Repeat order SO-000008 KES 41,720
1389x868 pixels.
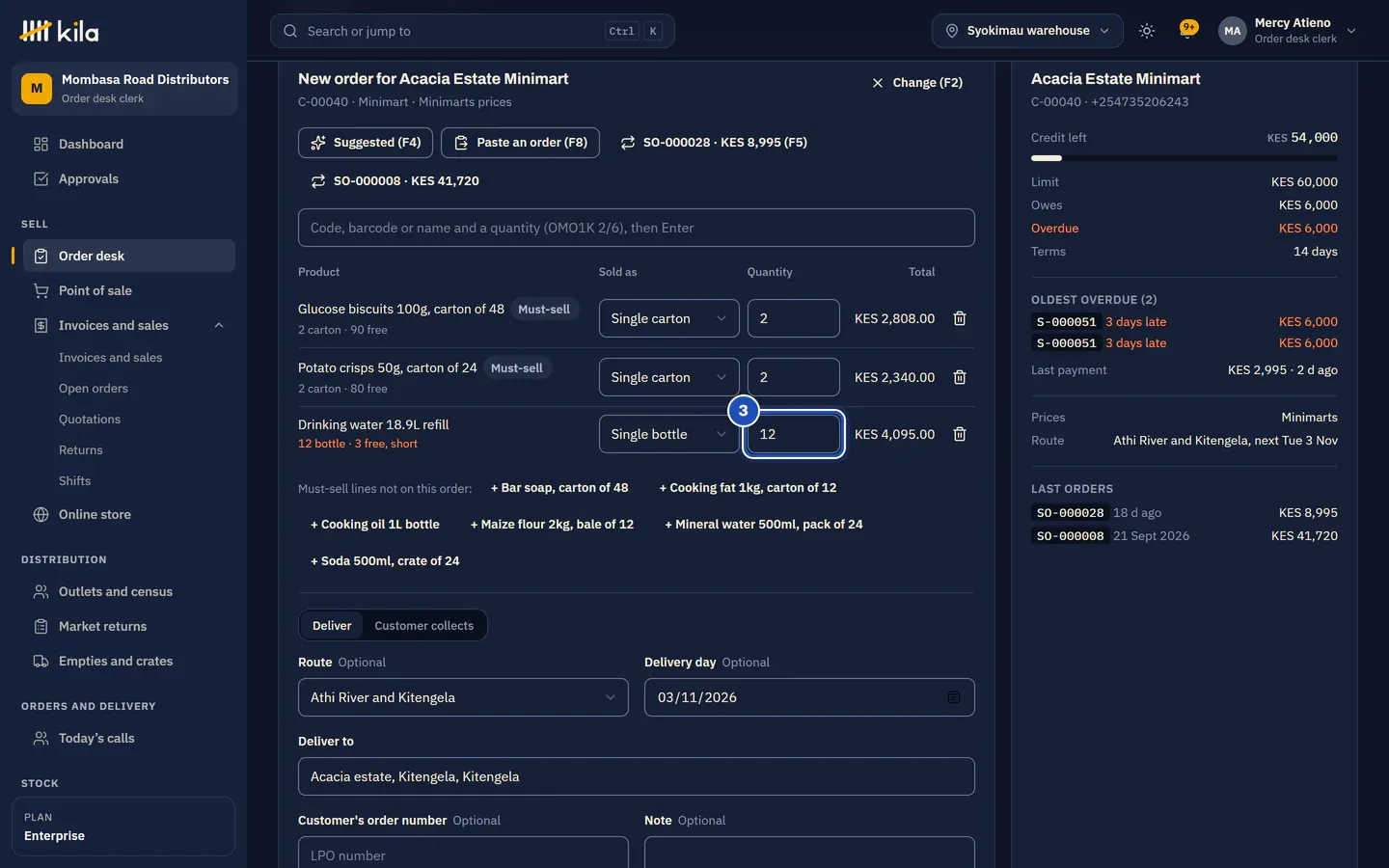395,181
